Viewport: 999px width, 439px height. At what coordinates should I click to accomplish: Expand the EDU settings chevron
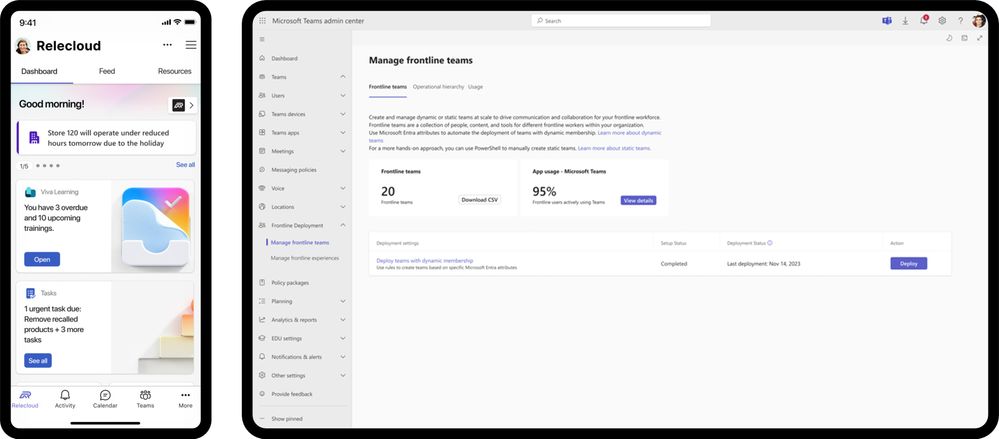(343, 338)
